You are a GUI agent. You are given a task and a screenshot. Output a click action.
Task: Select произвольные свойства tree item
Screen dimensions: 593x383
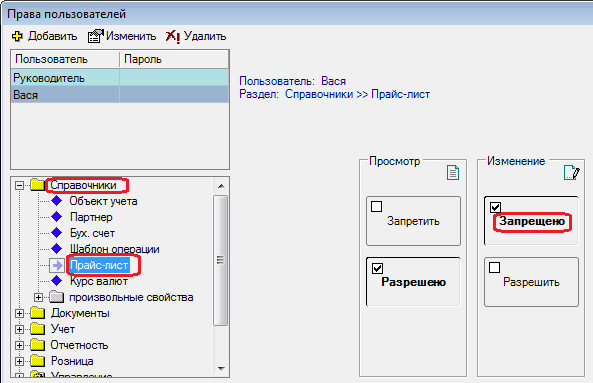pos(131,297)
